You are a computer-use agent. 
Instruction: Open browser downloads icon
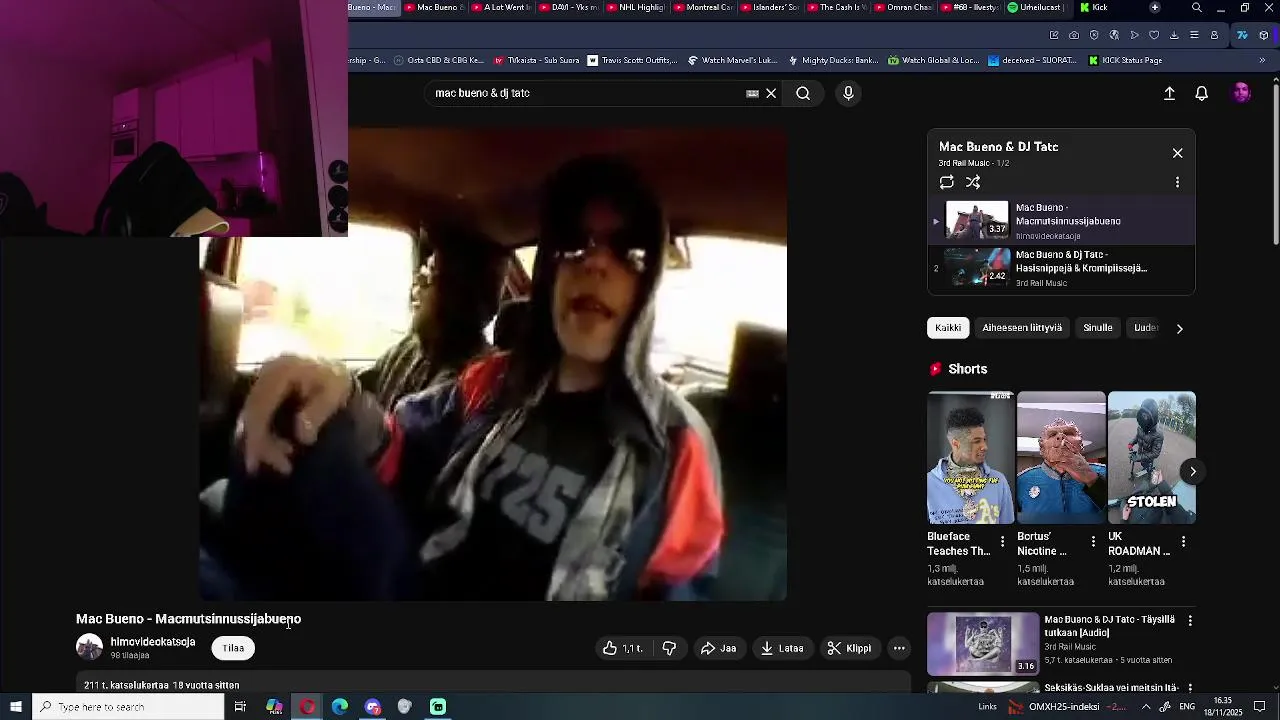pos(1174,35)
